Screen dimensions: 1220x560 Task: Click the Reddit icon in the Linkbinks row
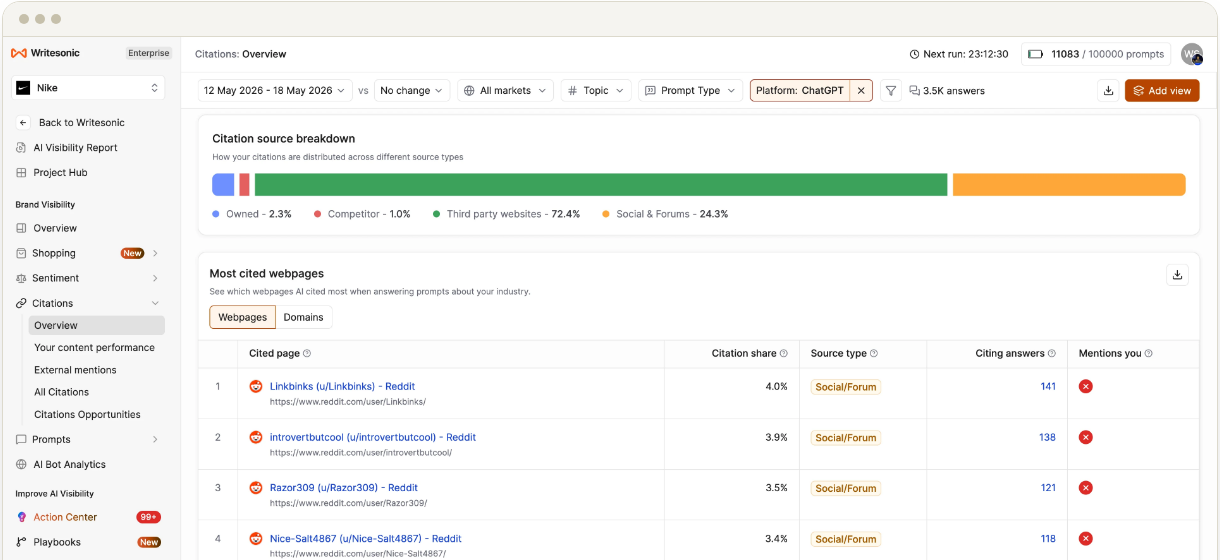(256, 386)
